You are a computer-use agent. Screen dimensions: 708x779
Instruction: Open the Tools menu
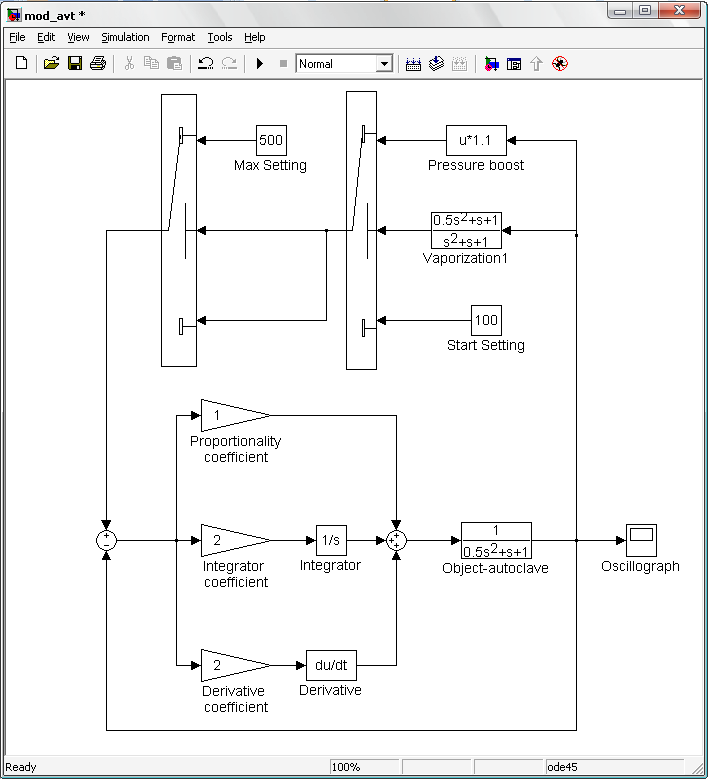pyautogui.click(x=220, y=37)
